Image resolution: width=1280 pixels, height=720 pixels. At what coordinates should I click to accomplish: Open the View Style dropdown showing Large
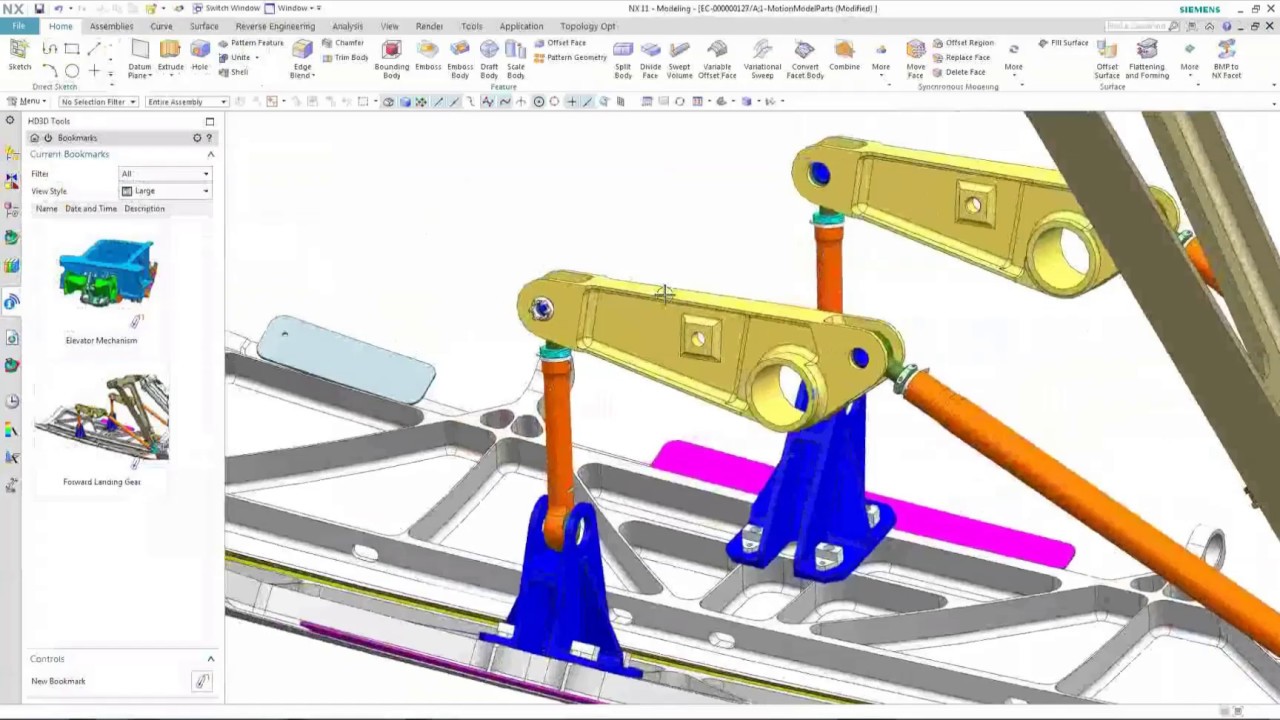coord(165,191)
